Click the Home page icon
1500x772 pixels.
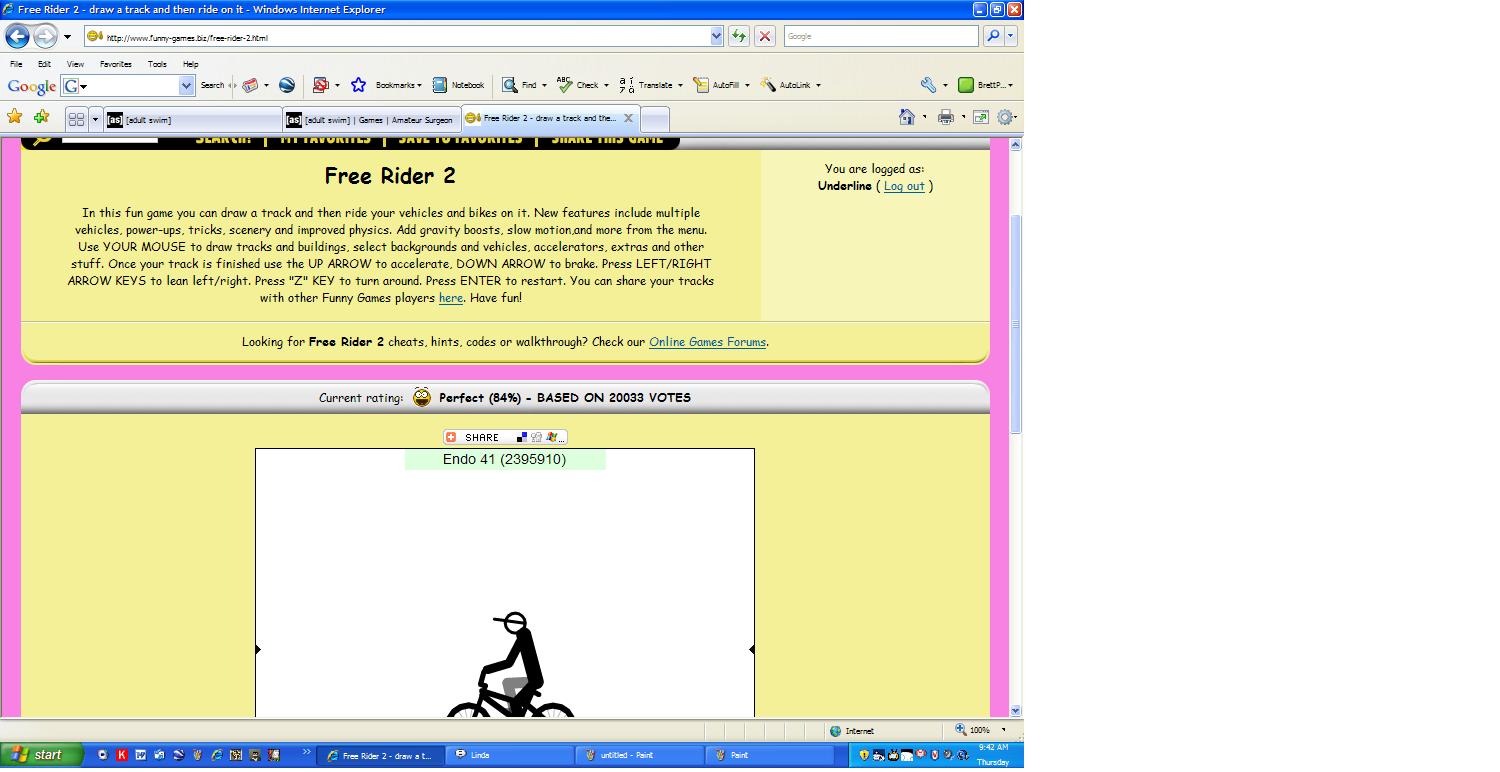coord(907,117)
